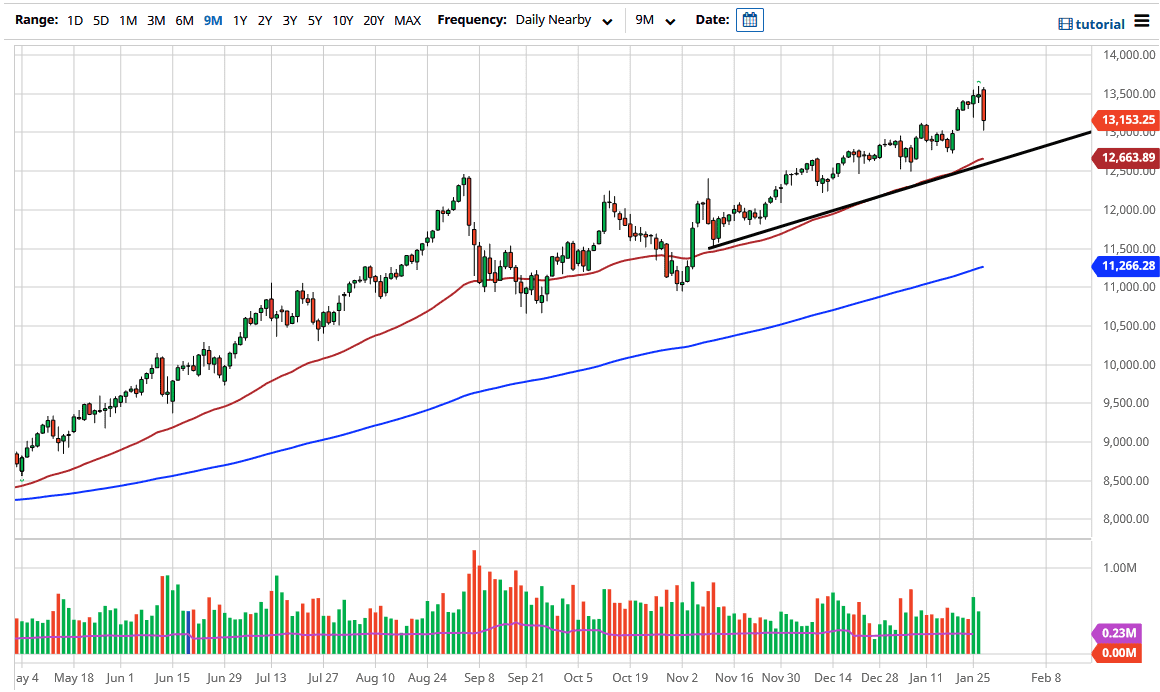Image resolution: width=1160 pixels, height=692 pixels.
Task: Click the red 13,153.25 price flag
Action: point(1125,120)
